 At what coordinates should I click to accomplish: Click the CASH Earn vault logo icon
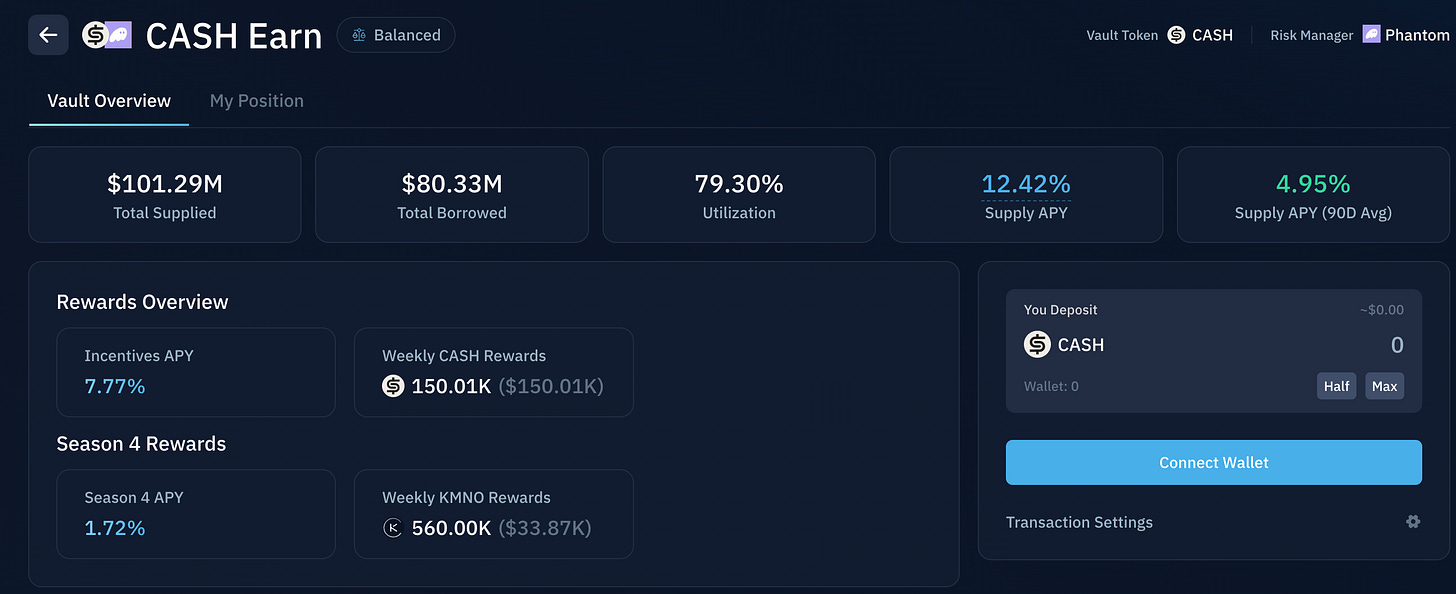pos(107,35)
